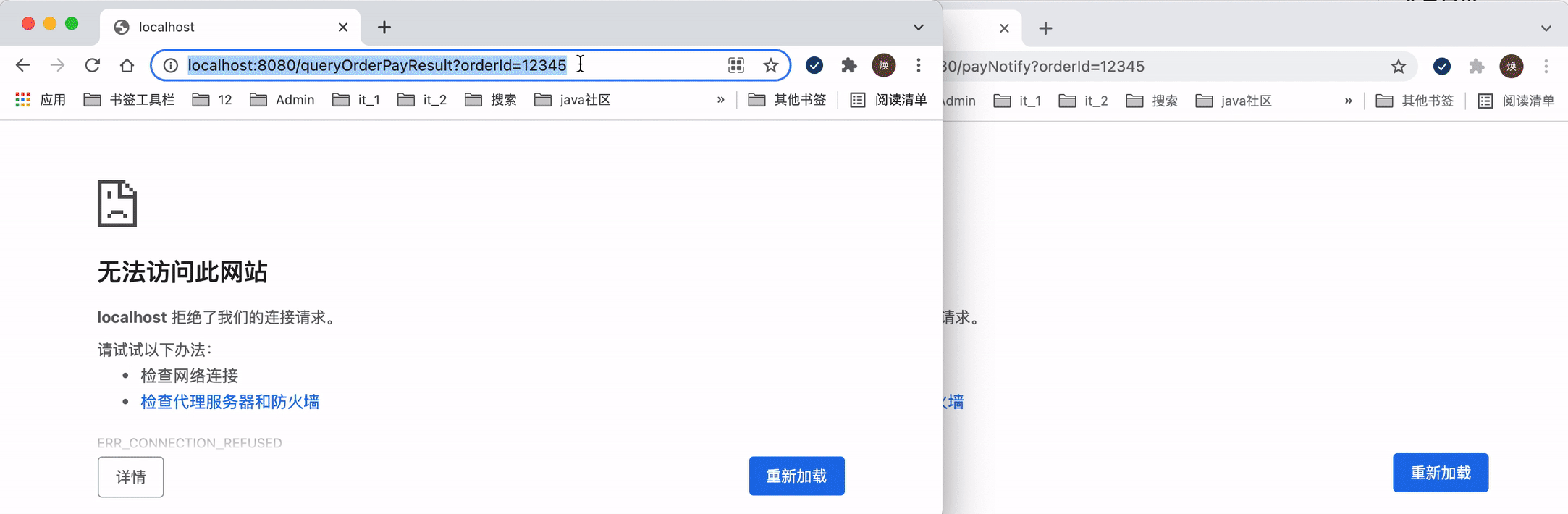
Task: Open 其他书签 folder in front window
Action: click(x=787, y=100)
